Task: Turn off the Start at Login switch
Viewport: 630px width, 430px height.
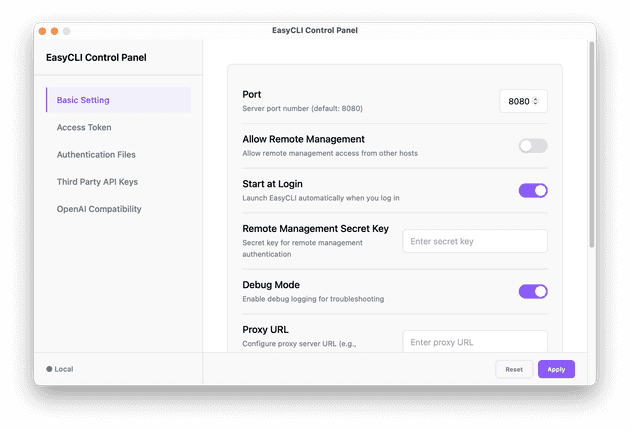Action: (x=532, y=190)
